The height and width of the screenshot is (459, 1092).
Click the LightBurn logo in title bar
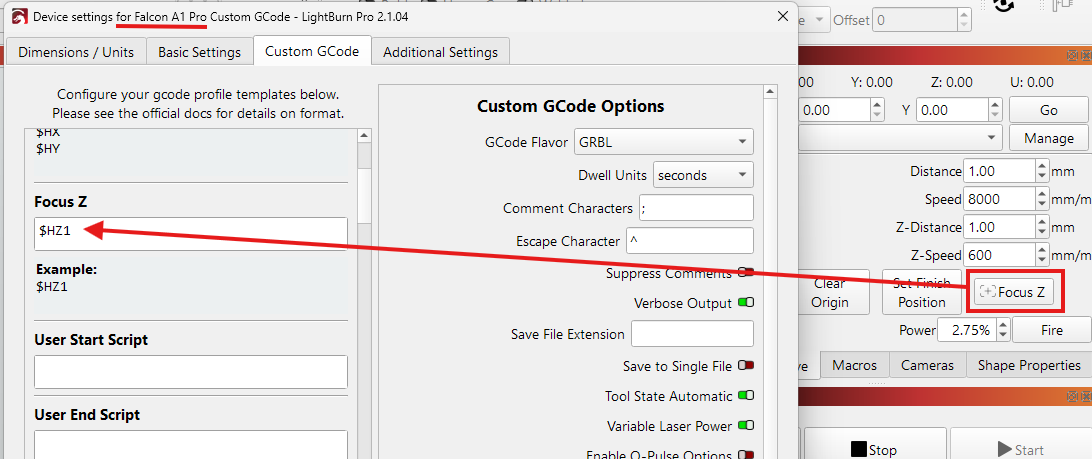coord(20,17)
